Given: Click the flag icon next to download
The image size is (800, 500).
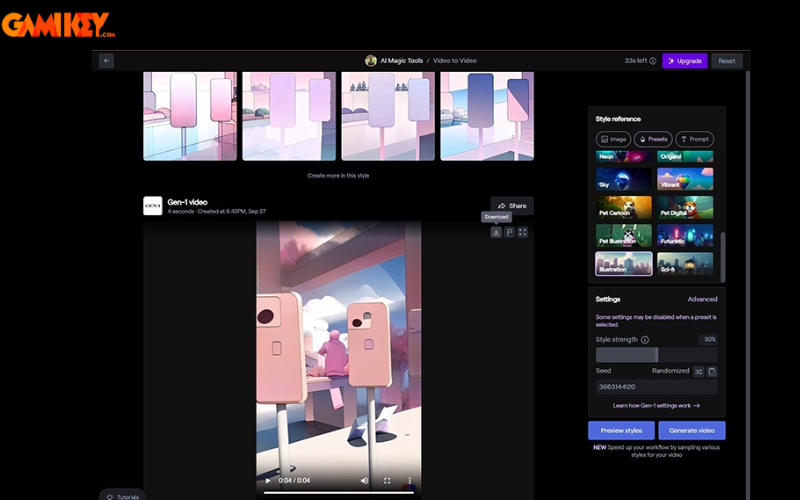Looking at the screenshot, I should 509,232.
